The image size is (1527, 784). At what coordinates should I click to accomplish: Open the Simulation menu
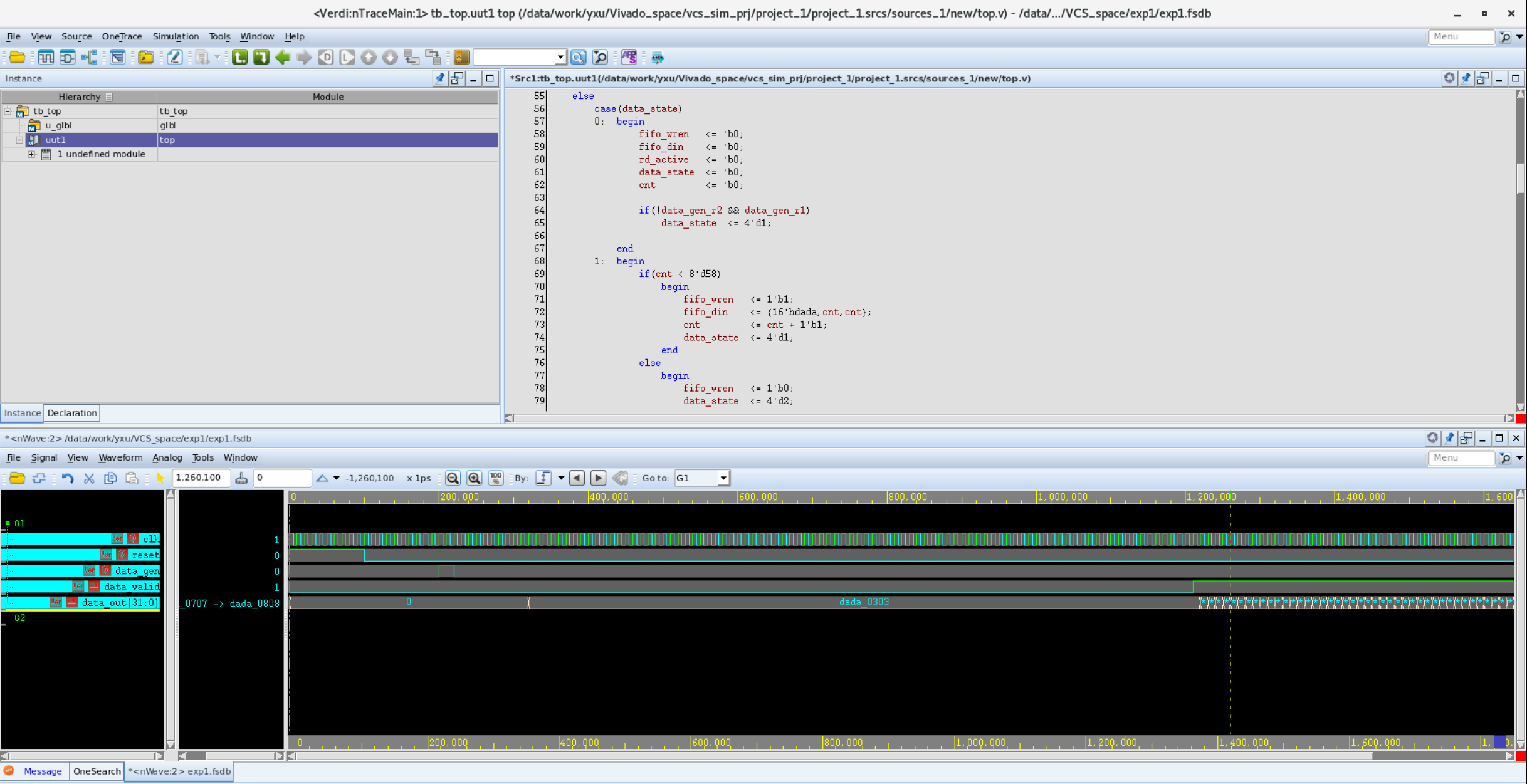tap(176, 37)
